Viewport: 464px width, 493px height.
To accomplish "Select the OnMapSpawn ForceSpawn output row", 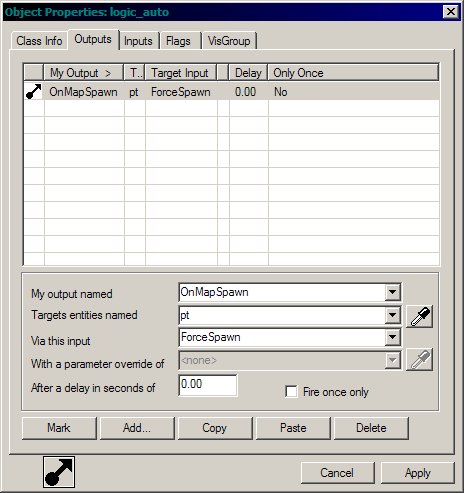I will click(x=231, y=92).
